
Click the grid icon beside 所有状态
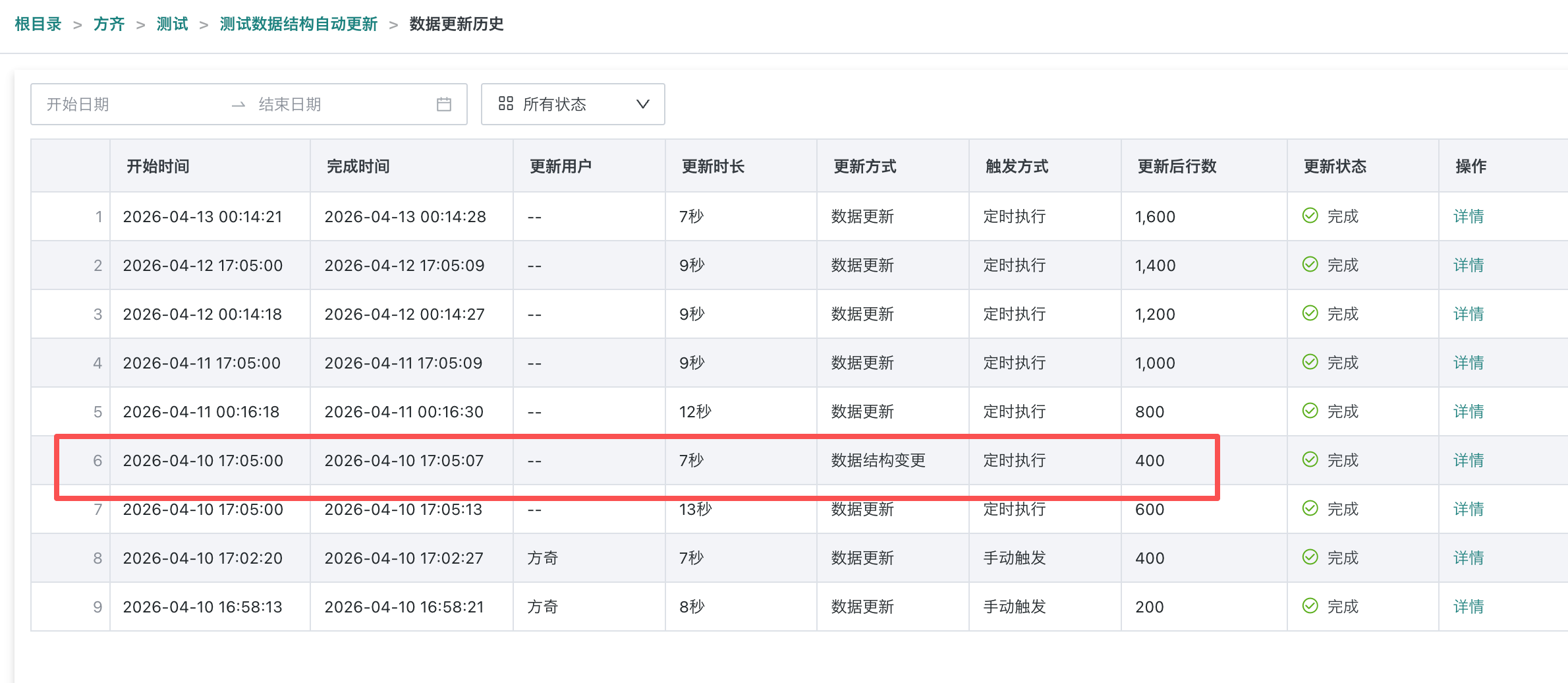505,104
